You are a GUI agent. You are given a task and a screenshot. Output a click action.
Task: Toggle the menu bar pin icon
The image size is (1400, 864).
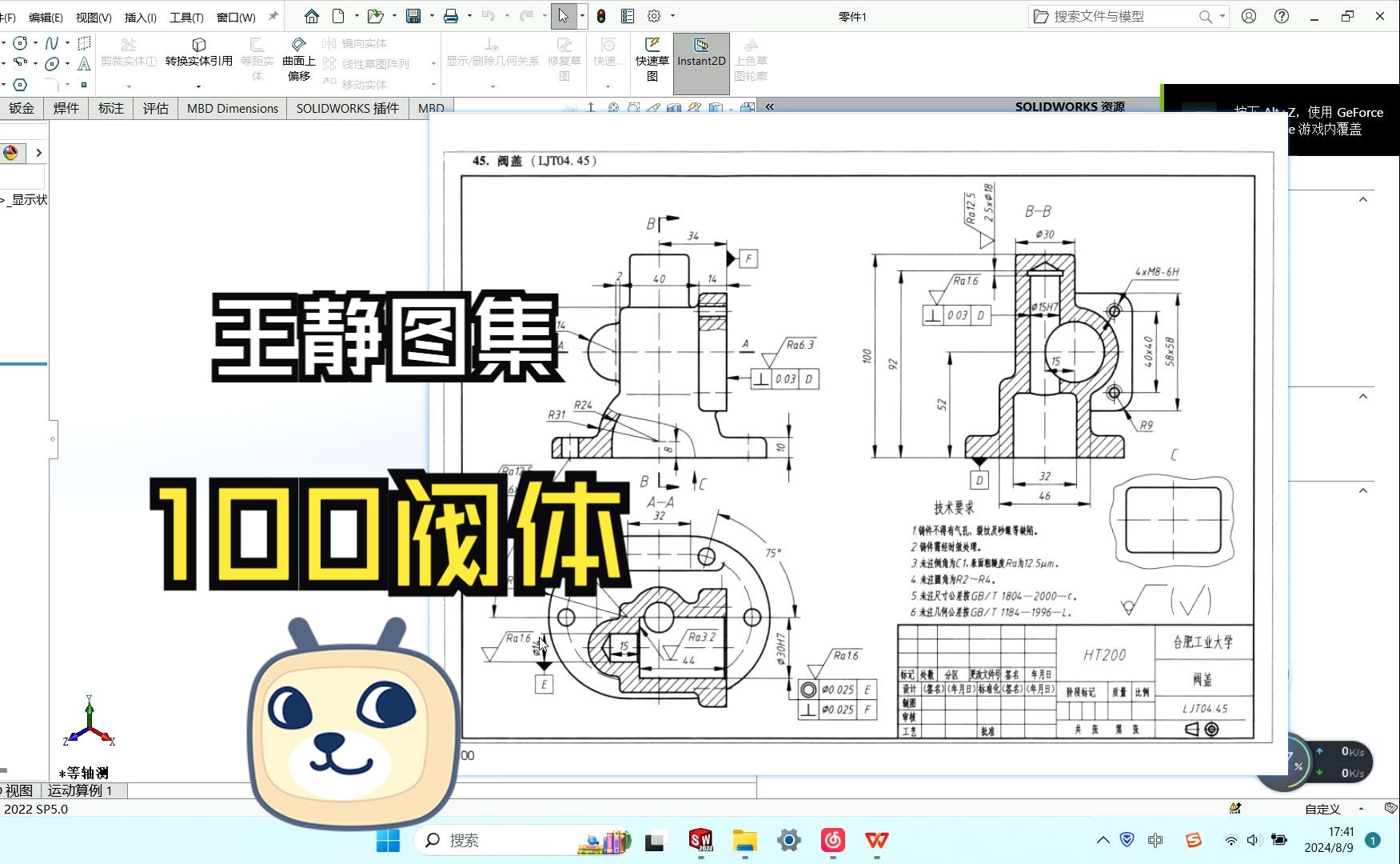coord(273,16)
